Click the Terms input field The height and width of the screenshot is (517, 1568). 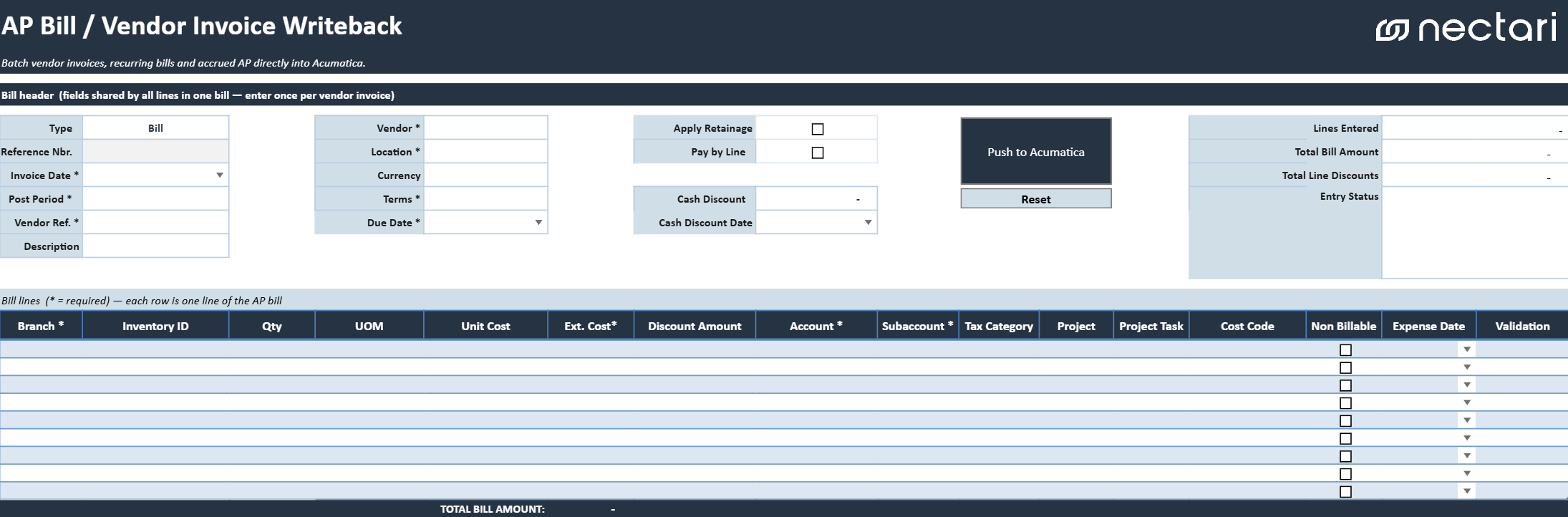point(485,199)
